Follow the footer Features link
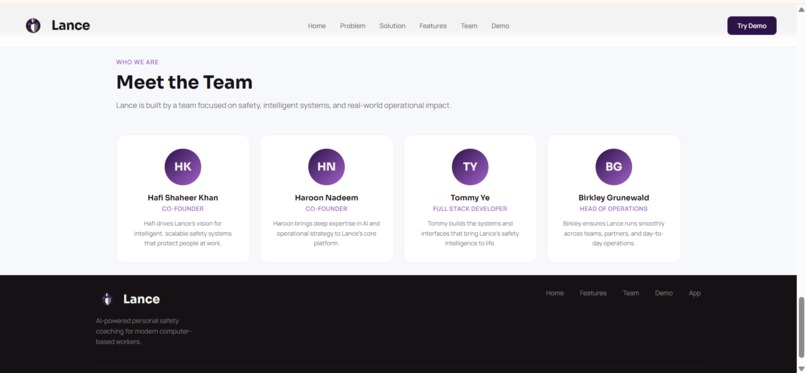 [x=593, y=293]
